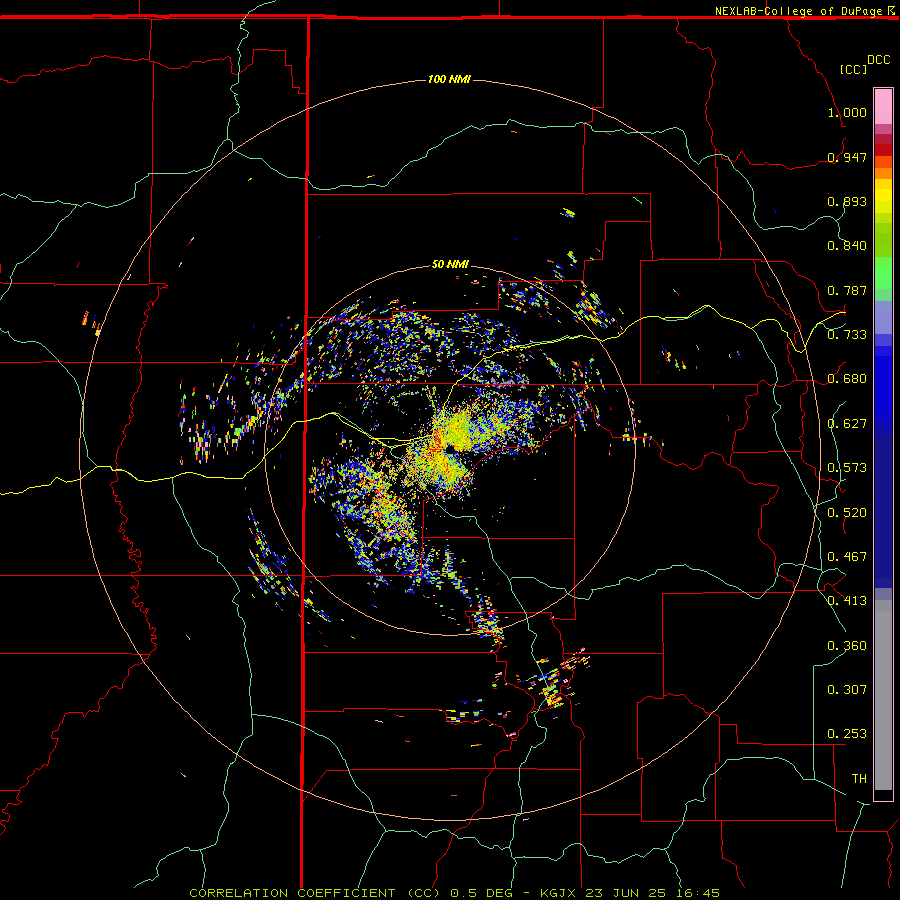Click the TH label on the scale
The height and width of the screenshot is (900, 900).
coord(859,778)
